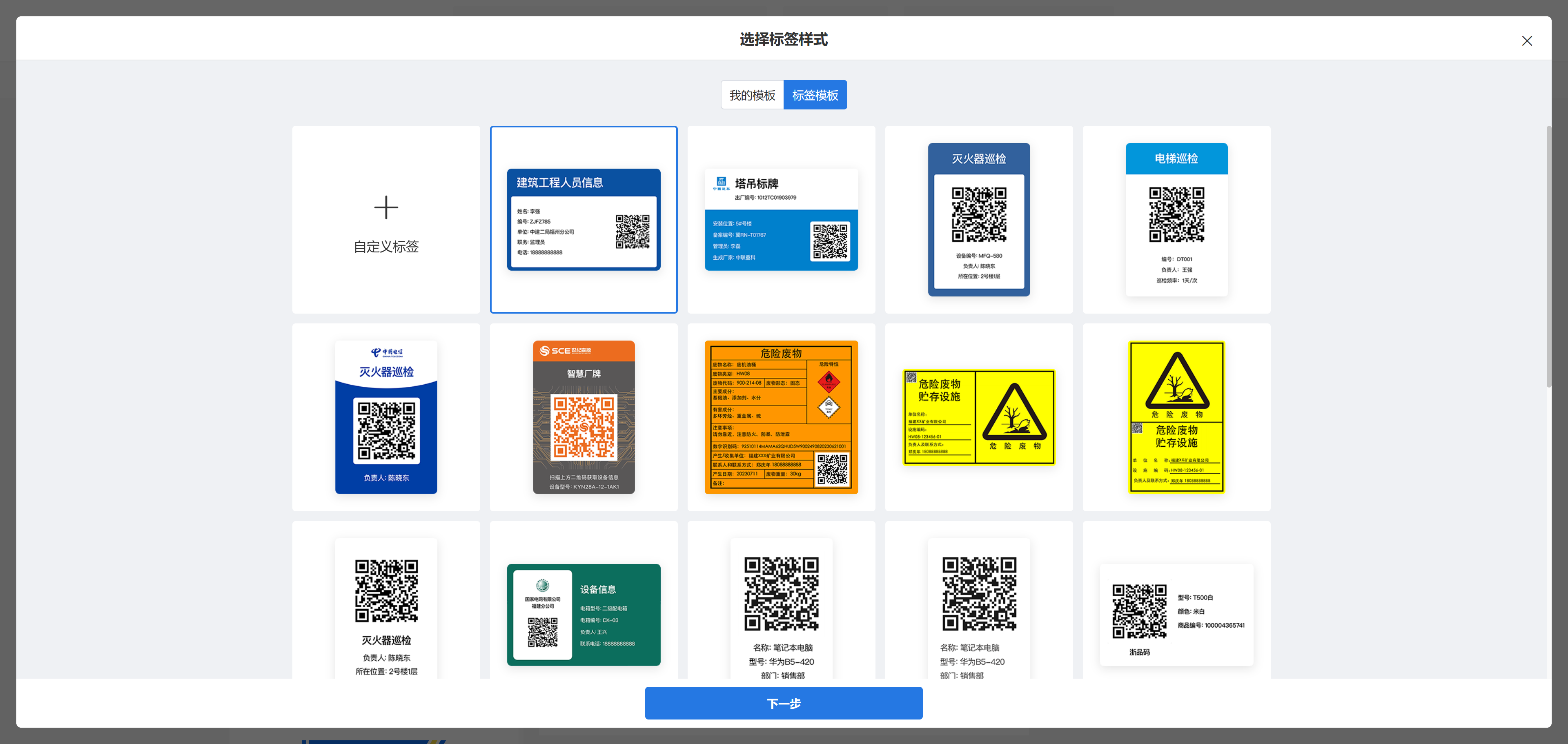Click the State Grid logo on 设备信息 template
The width and height of the screenshot is (1568, 744).
coord(542,586)
